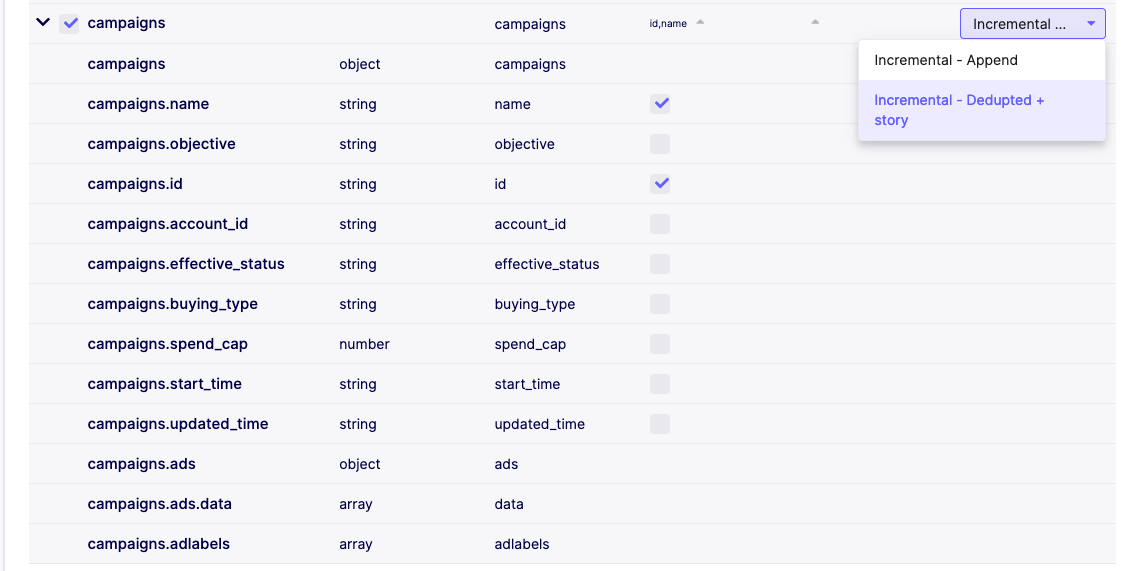This screenshot has width=1128, height=571.
Task: Uncheck the id field checkbox
Action: [660, 184]
